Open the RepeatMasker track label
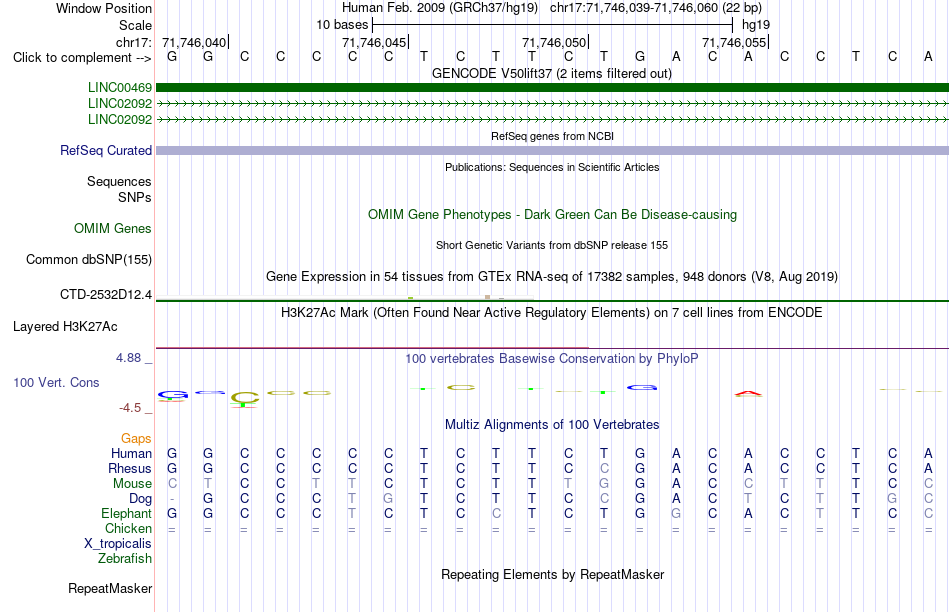Image resolution: width=950 pixels, height=612 pixels. coord(110,588)
